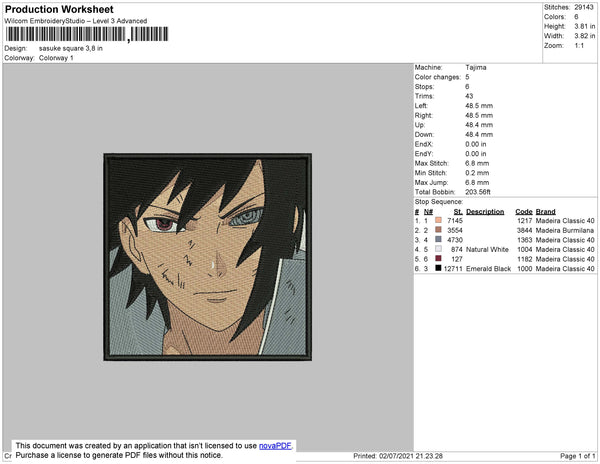Select the 'Emerald Black' description cell

point(488,269)
